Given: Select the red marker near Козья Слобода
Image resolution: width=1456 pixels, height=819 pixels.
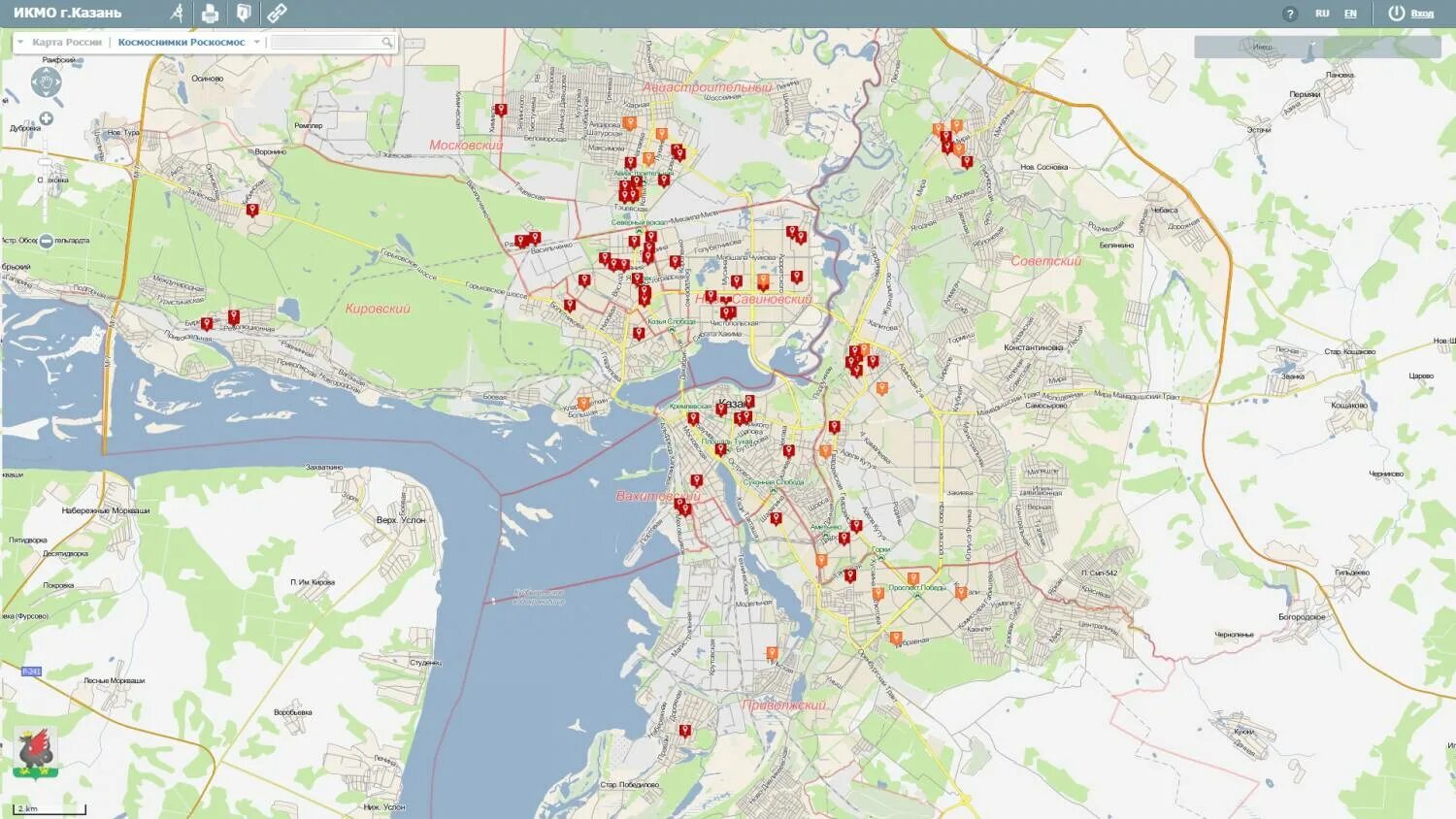Looking at the screenshot, I should tap(639, 333).
